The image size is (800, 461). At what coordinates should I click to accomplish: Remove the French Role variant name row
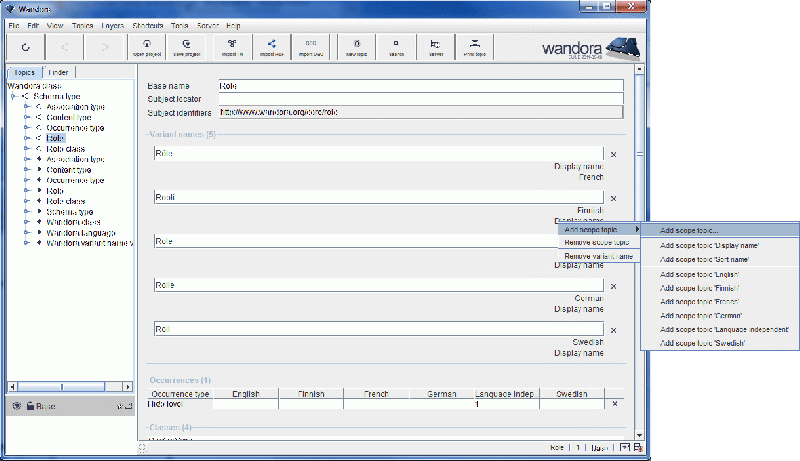pyautogui.click(x=613, y=155)
